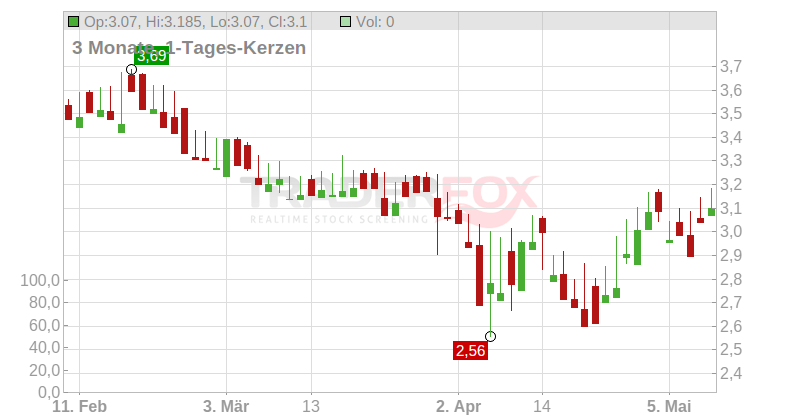Screen dimensions: 800x420
Task: Click the 2,7 price axis label
Action: click(x=731, y=302)
